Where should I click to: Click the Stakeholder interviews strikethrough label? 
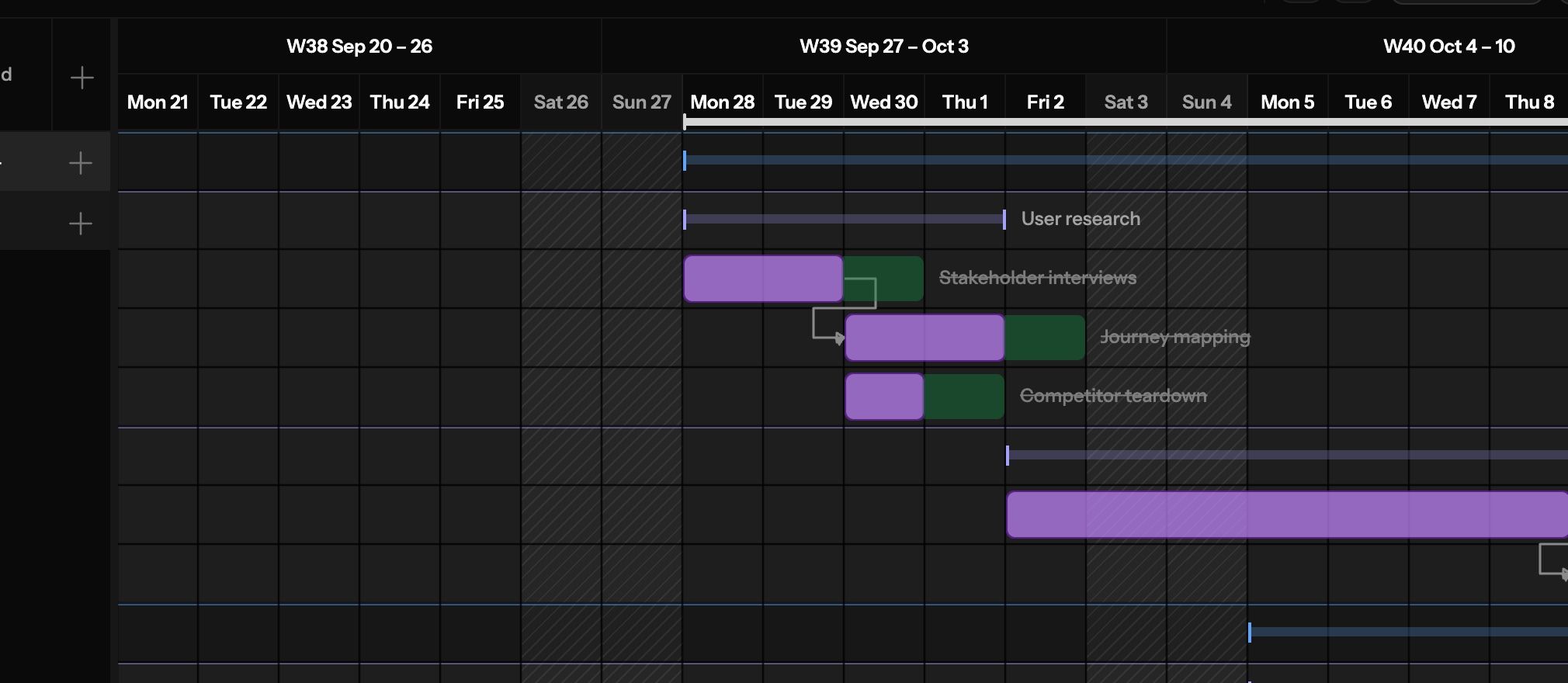(x=1038, y=278)
